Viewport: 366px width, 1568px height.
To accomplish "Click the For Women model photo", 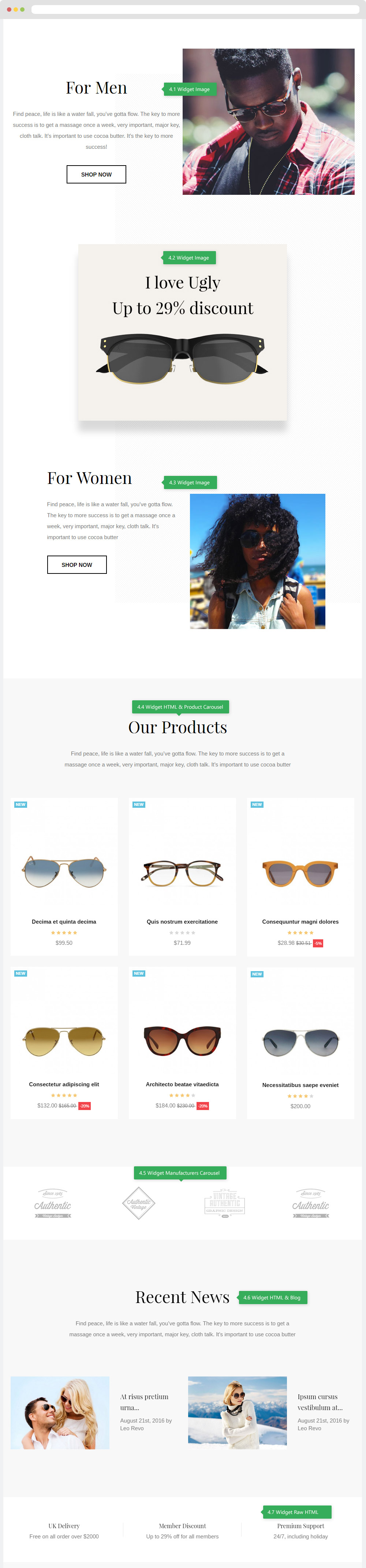I will tap(257, 561).
